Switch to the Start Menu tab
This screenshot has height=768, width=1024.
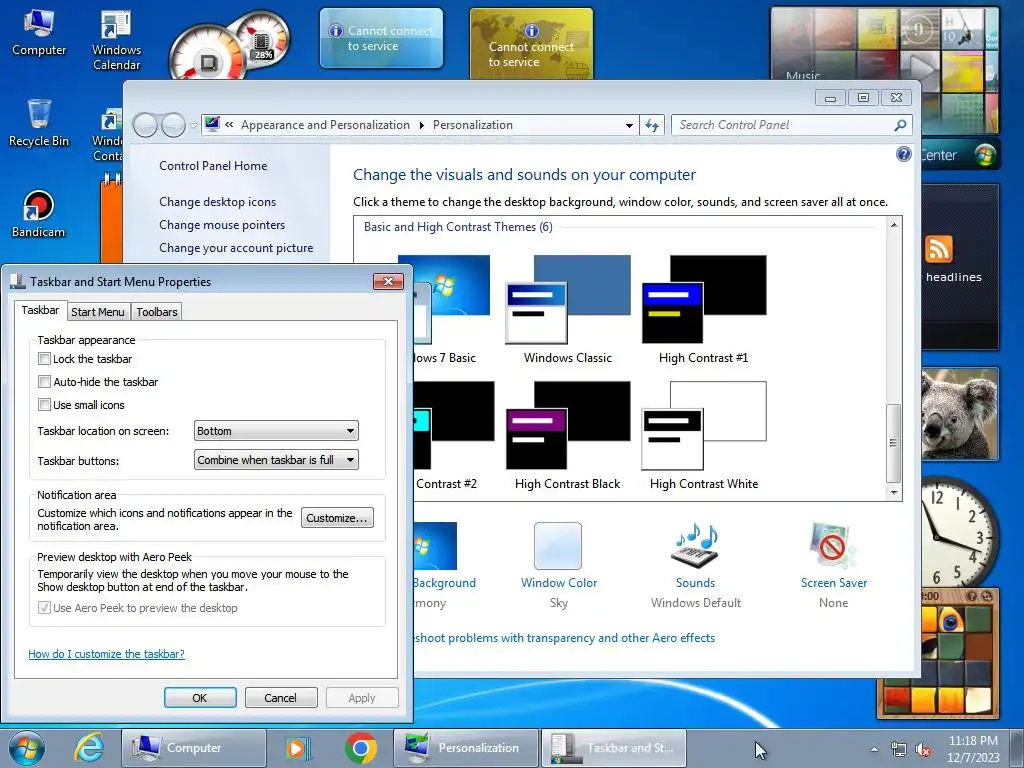click(98, 312)
